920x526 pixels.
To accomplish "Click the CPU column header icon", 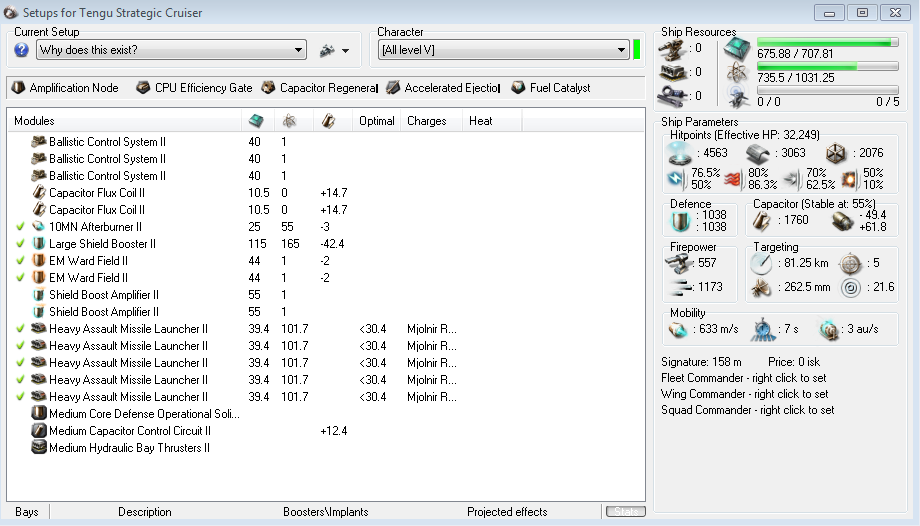I will (x=256, y=121).
